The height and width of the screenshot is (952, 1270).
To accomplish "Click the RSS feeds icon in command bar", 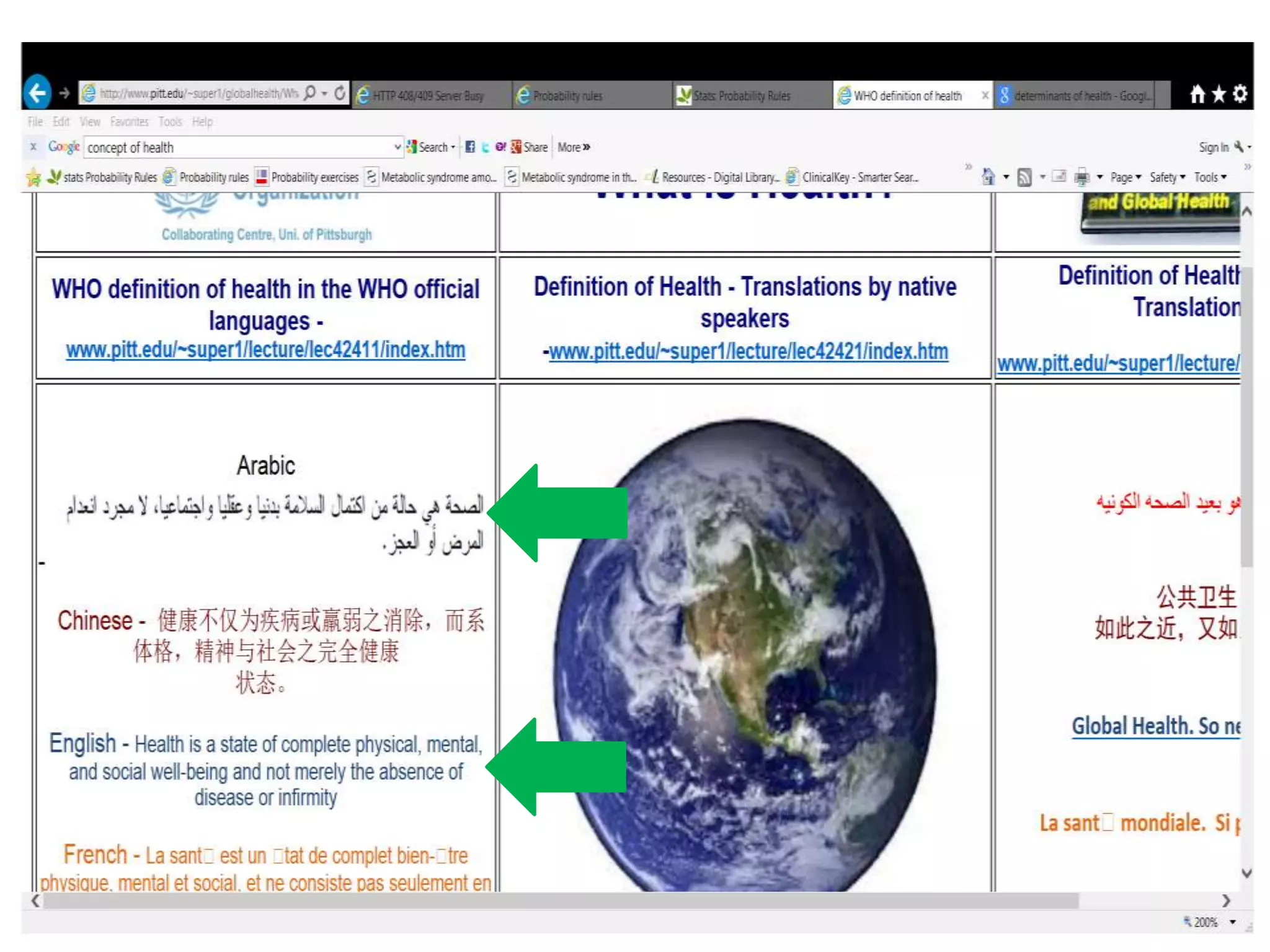I will [1024, 177].
